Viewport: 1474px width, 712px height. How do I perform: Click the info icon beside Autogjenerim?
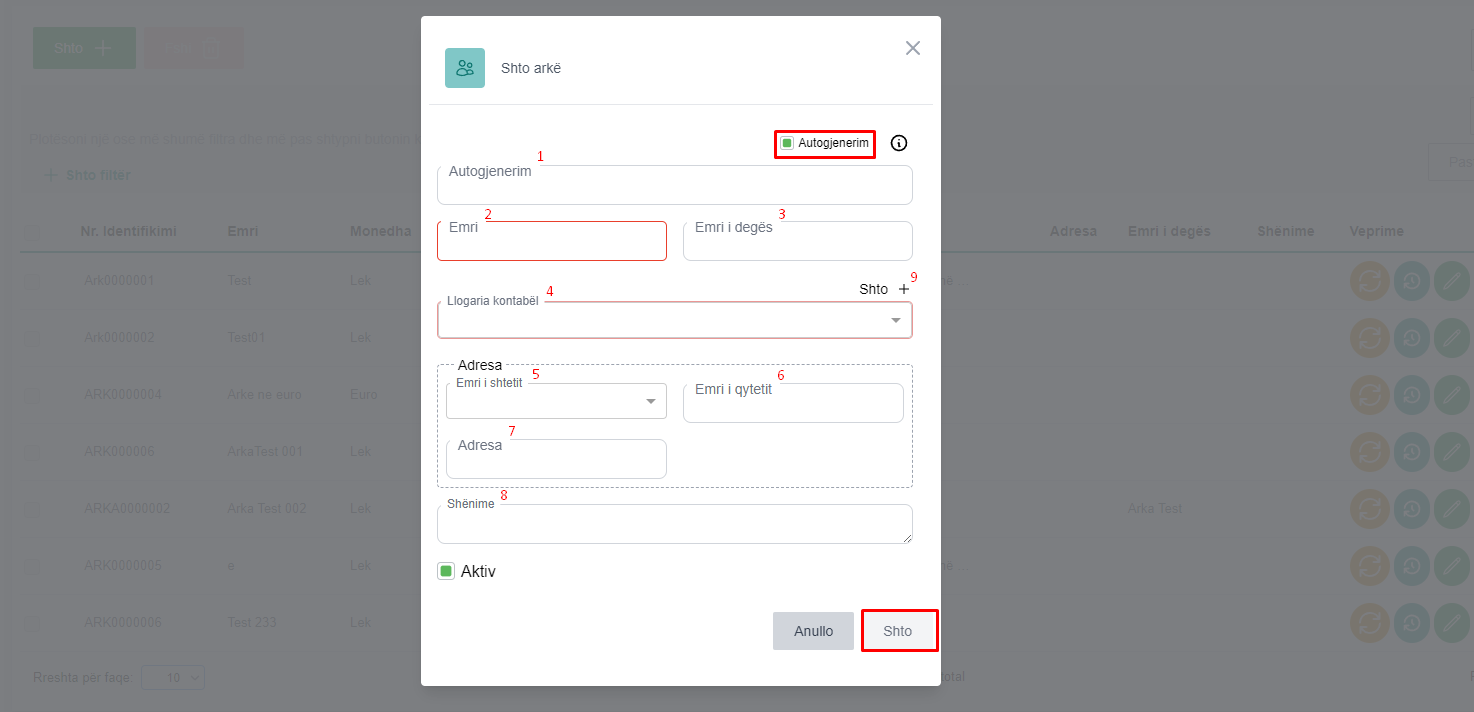pyautogui.click(x=899, y=143)
